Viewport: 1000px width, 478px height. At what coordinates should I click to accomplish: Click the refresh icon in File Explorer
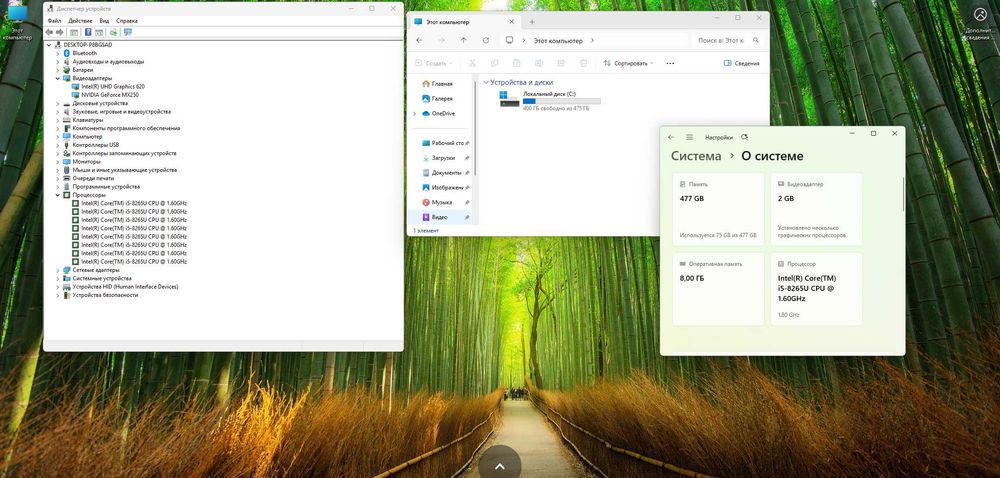pyautogui.click(x=486, y=40)
